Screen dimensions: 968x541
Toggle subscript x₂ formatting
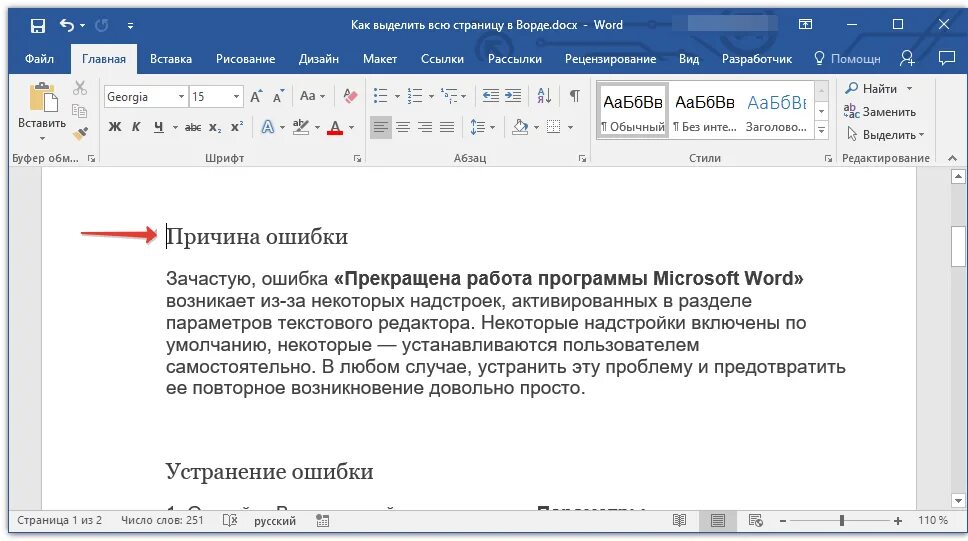pyautogui.click(x=214, y=127)
